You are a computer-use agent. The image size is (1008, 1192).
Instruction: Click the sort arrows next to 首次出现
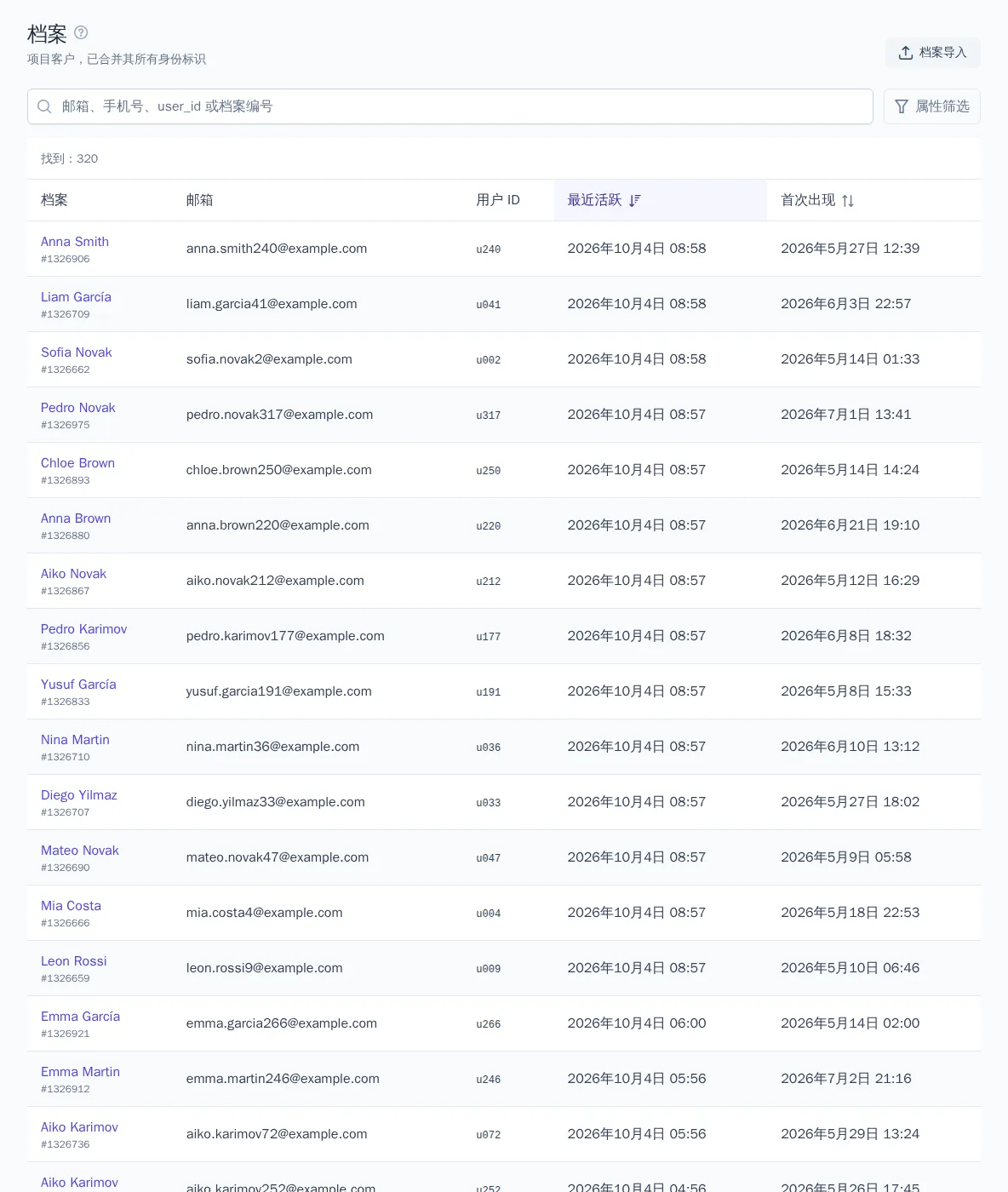pos(848,200)
